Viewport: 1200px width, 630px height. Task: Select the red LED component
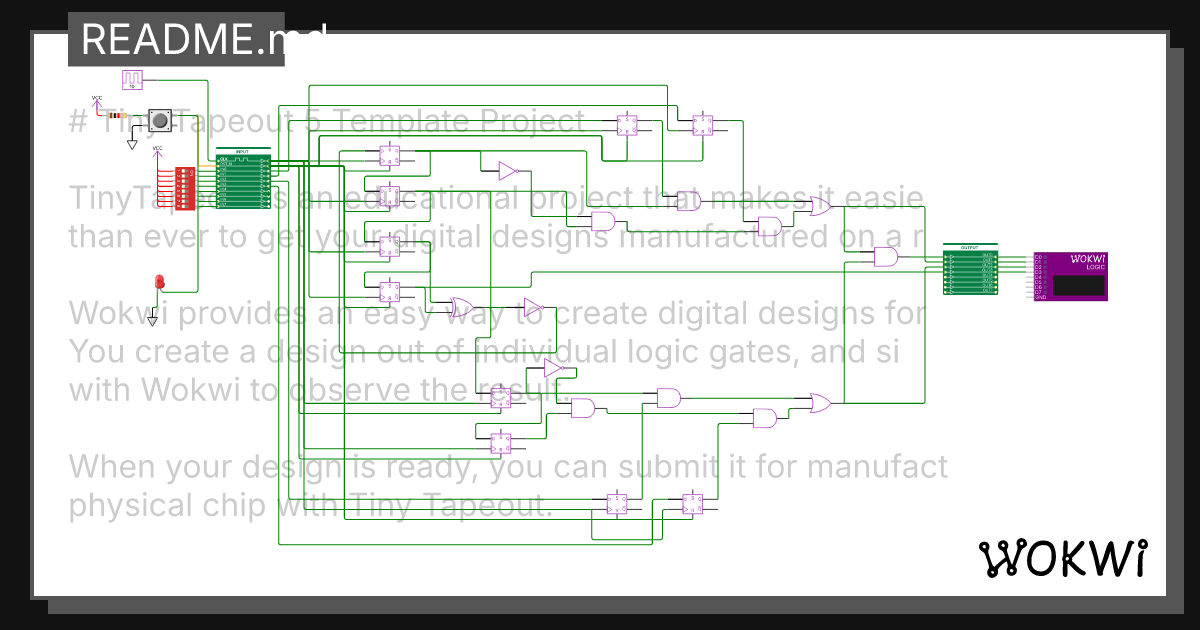tap(159, 281)
